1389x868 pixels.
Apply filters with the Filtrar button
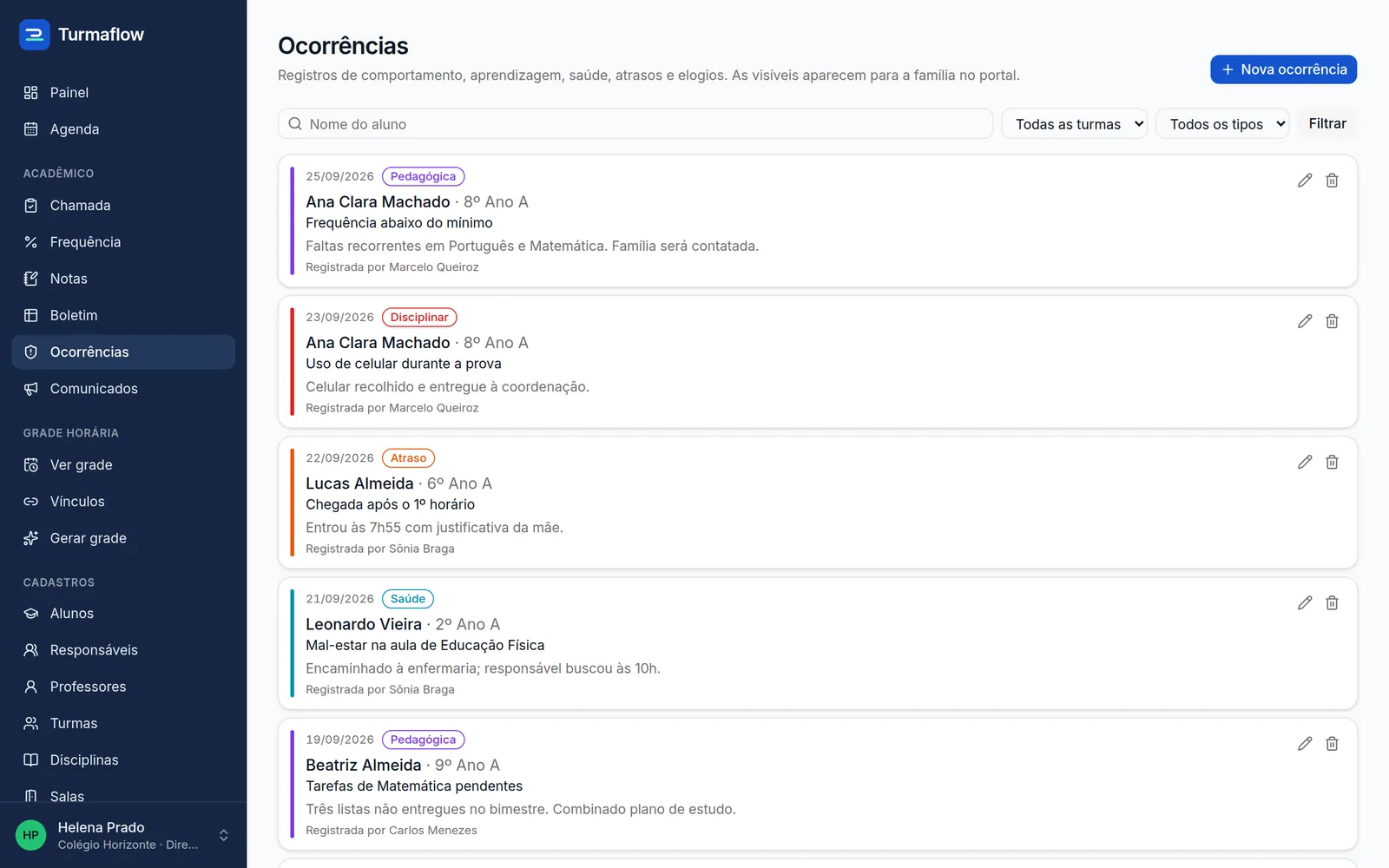coord(1327,123)
